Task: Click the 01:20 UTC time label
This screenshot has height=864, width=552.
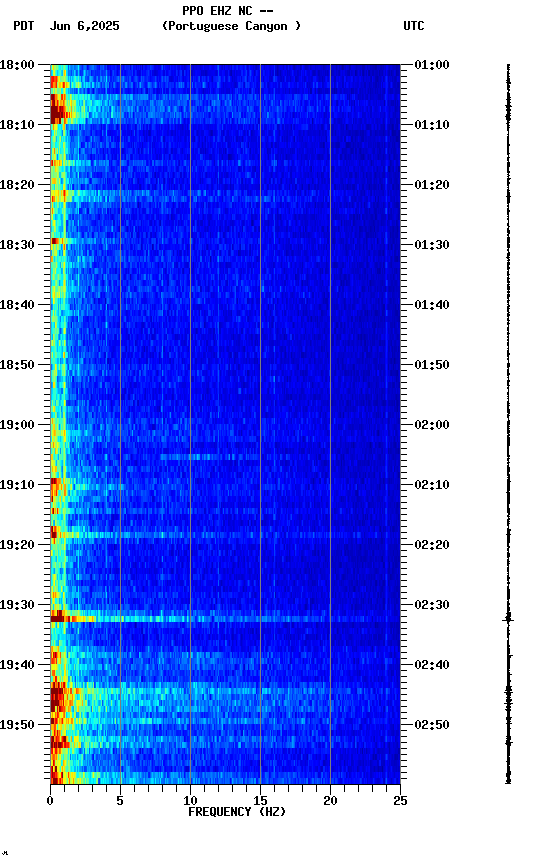Action: tap(432, 185)
